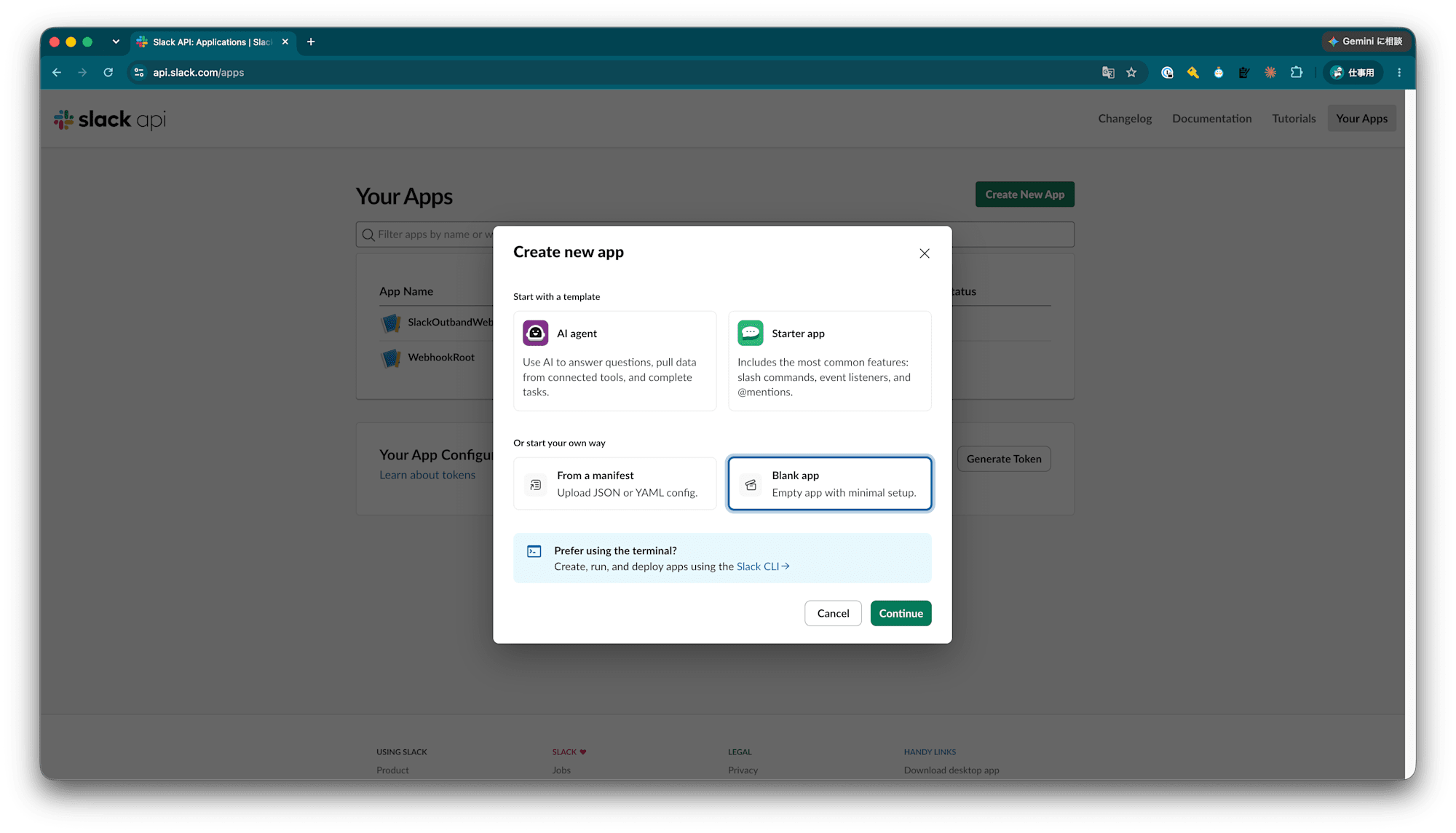Click the Generate Token button

click(1004, 459)
